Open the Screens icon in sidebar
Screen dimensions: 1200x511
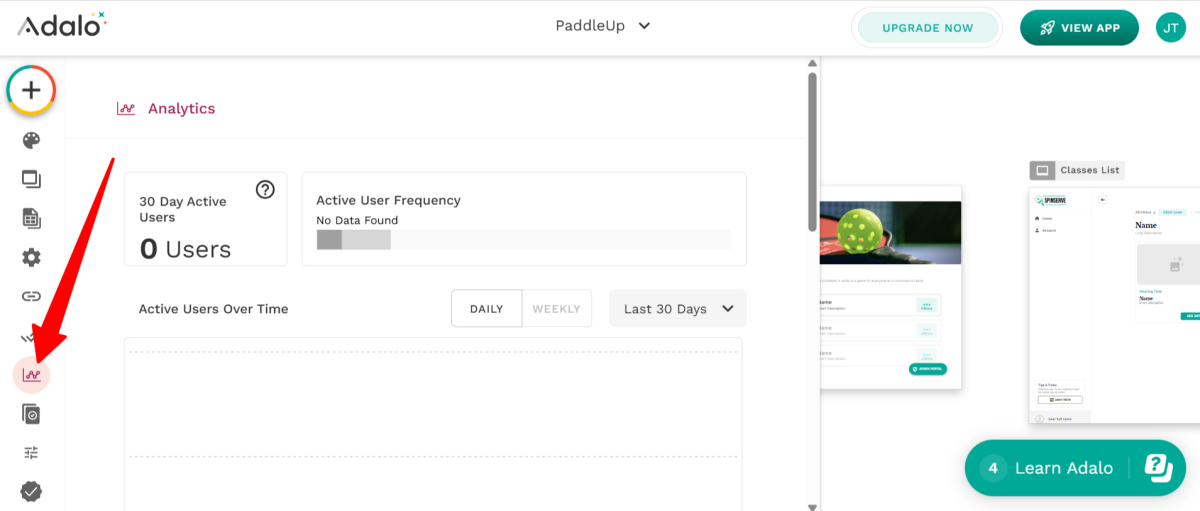click(x=31, y=180)
